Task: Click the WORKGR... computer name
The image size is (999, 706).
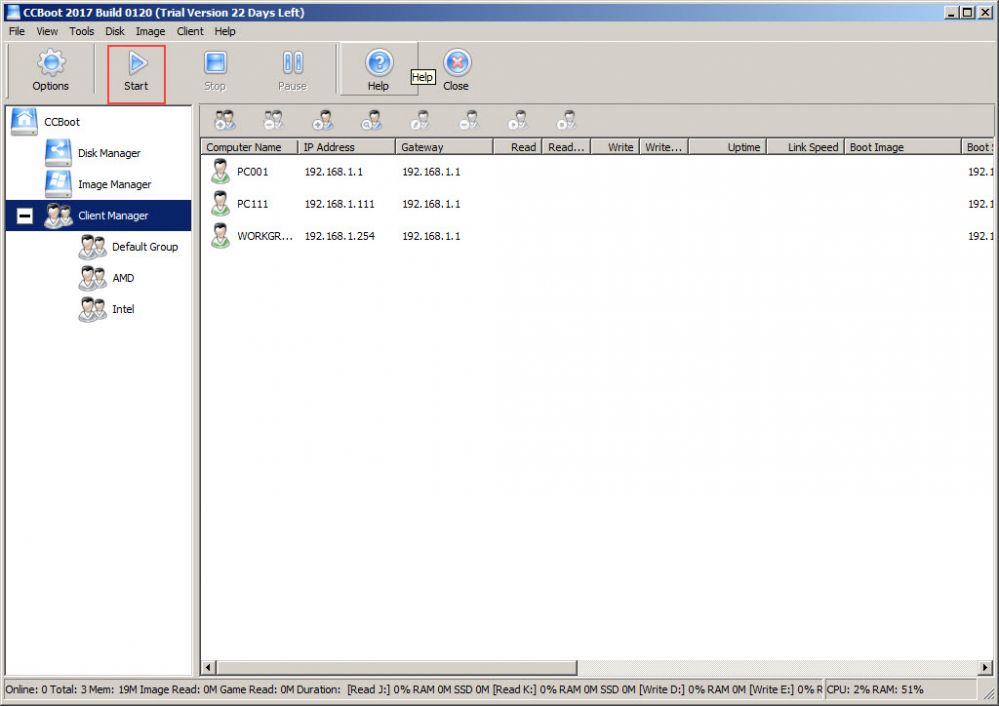Action: (265, 236)
